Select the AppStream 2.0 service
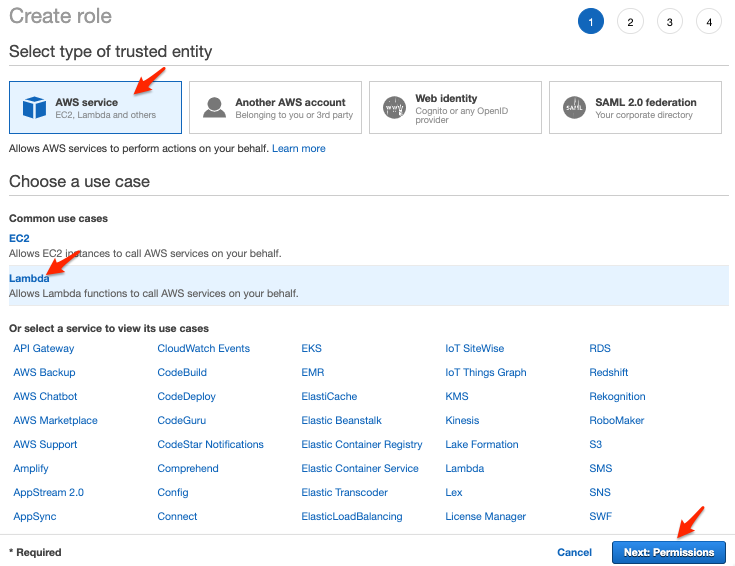Image resolution: width=735 pixels, height=566 pixels. 48,492
